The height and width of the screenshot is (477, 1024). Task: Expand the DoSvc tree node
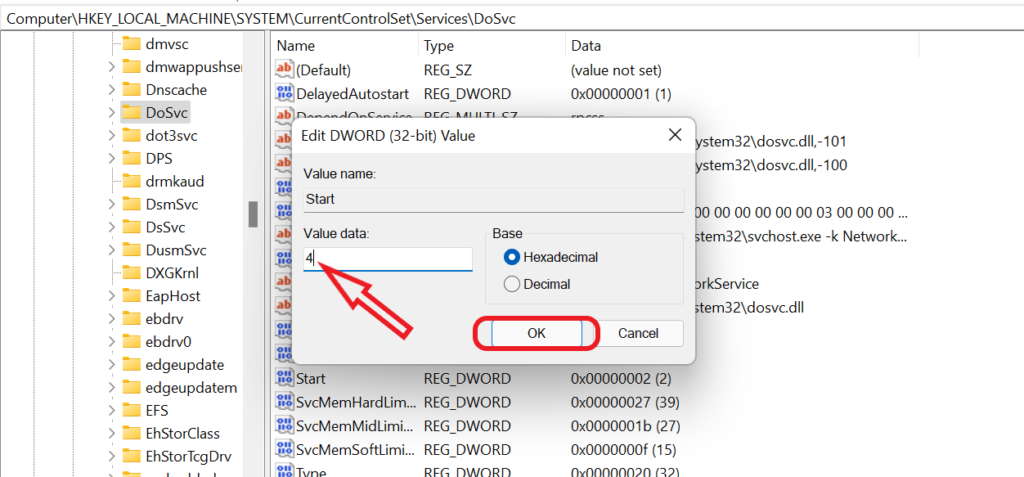tap(111, 112)
